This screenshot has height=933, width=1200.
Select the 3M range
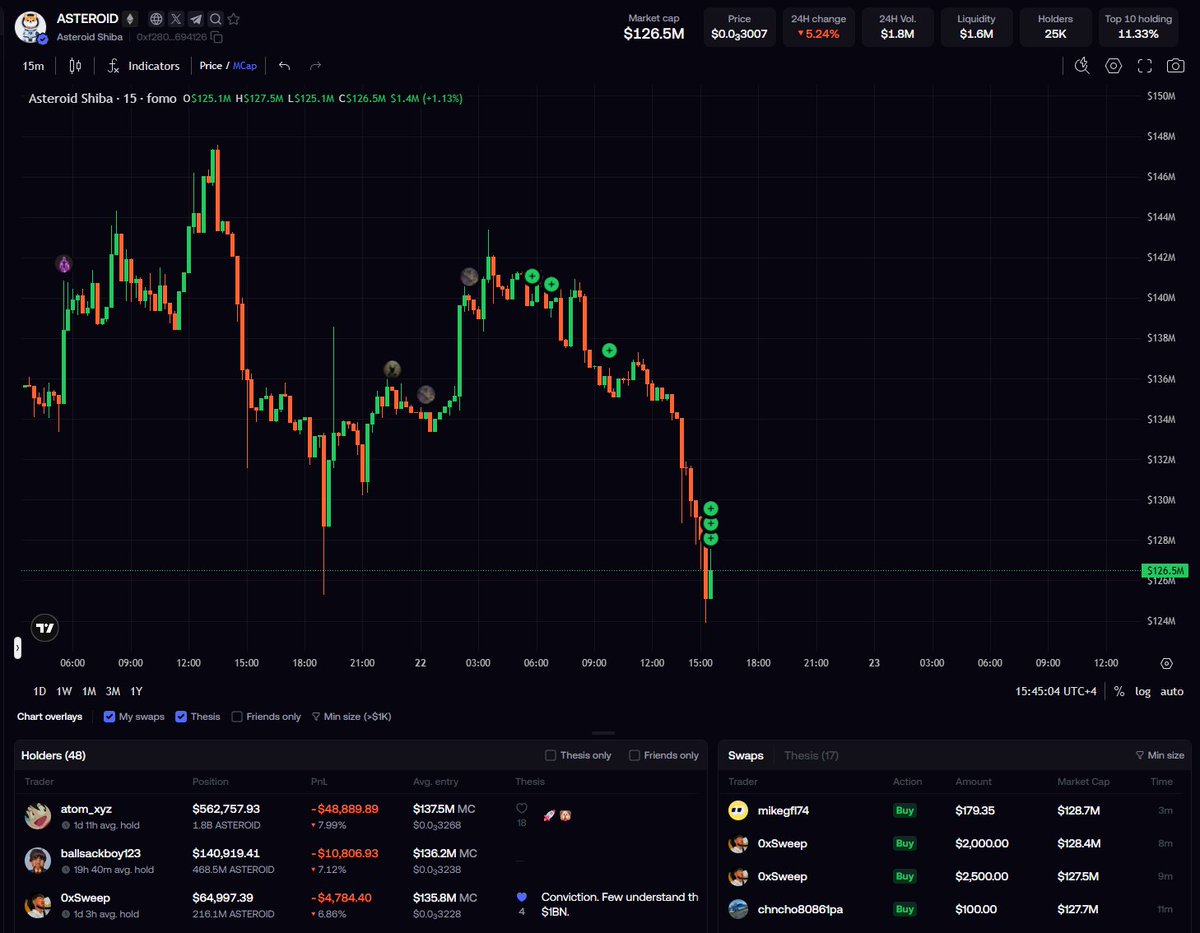coord(113,691)
